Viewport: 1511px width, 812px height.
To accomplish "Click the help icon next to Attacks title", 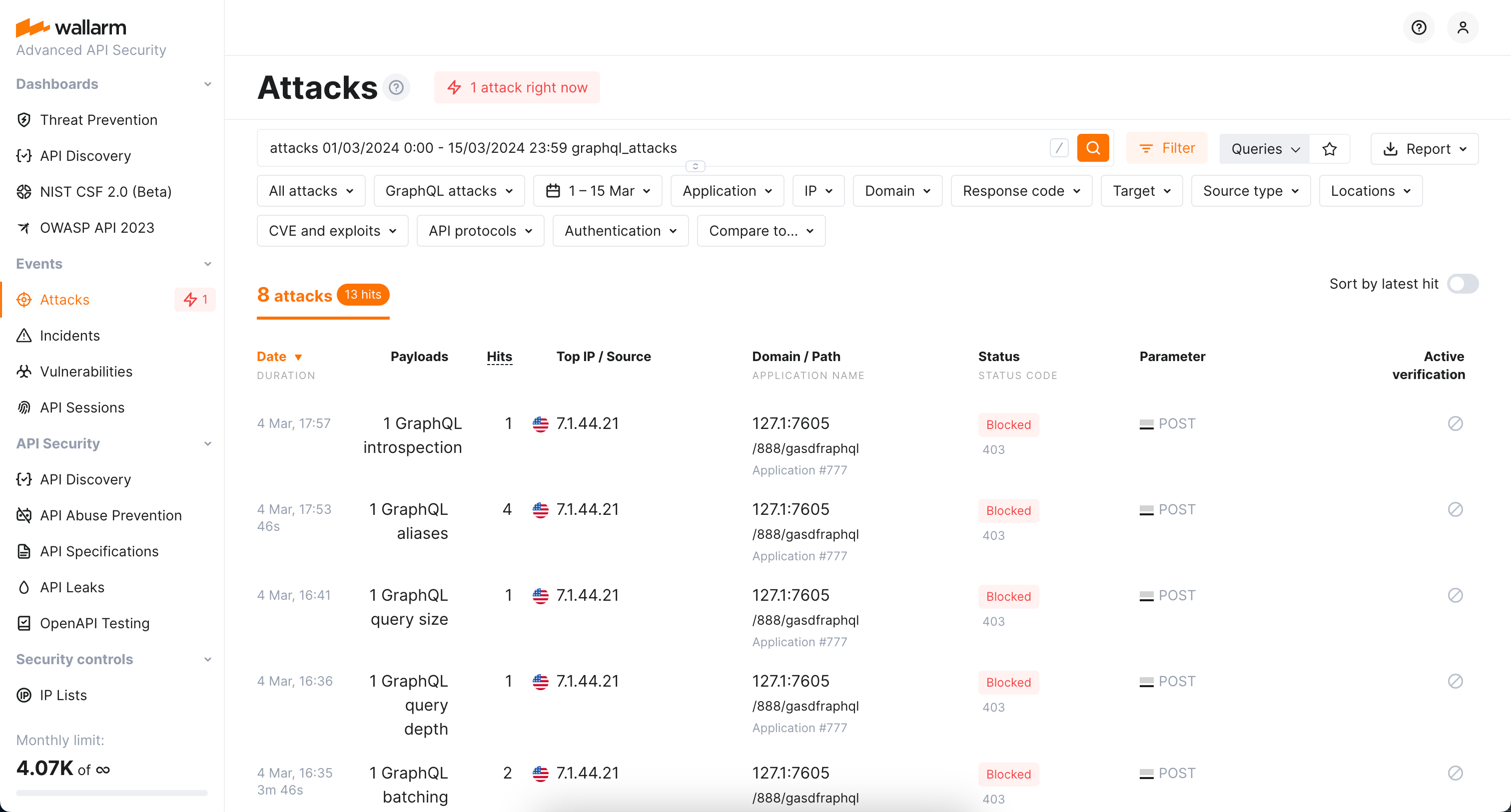I will (x=397, y=87).
